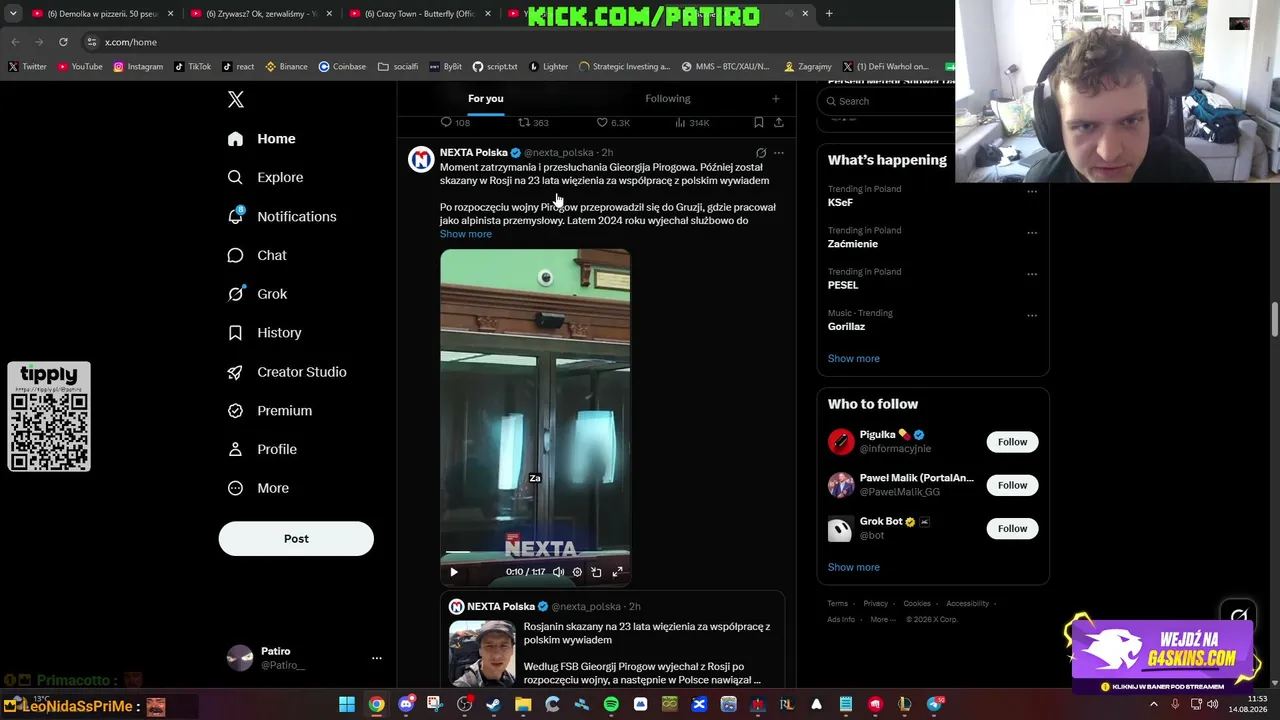The image size is (1280, 720).
Task: Open options for Gorillaz trending topic
Action: pos(1032,315)
